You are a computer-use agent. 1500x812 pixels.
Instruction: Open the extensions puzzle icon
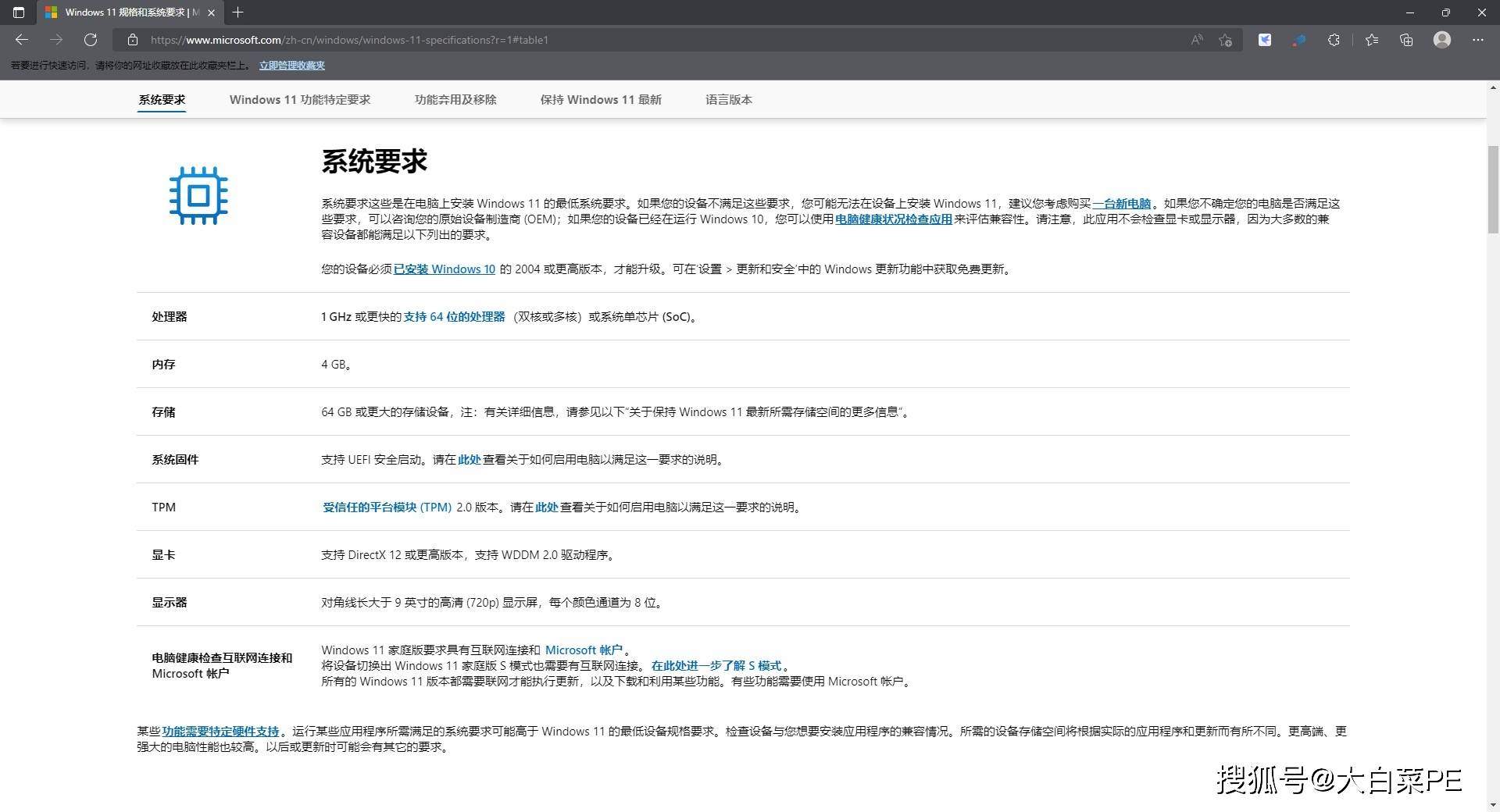pos(1334,40)
